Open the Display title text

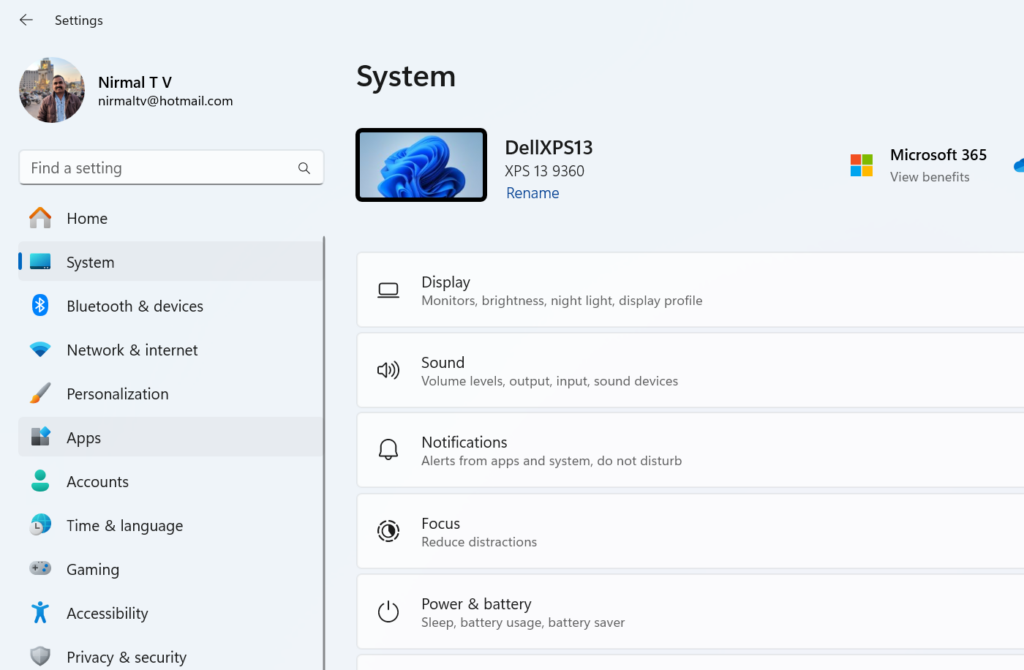(445, 282)
